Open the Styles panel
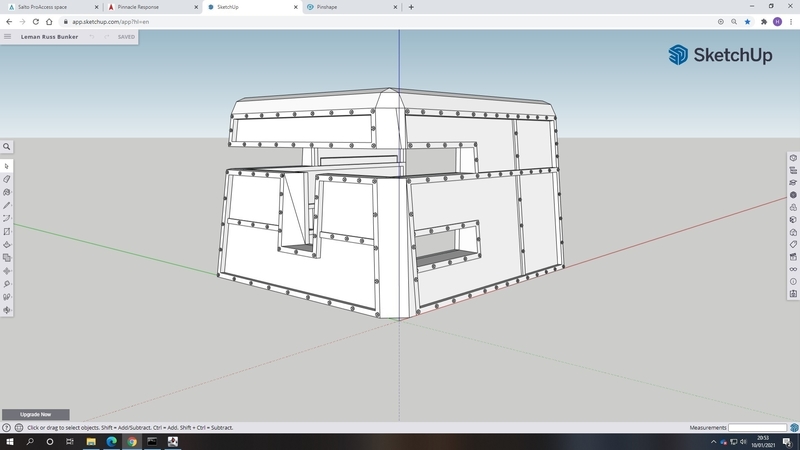Screen dimensions: 800x450 793,220
